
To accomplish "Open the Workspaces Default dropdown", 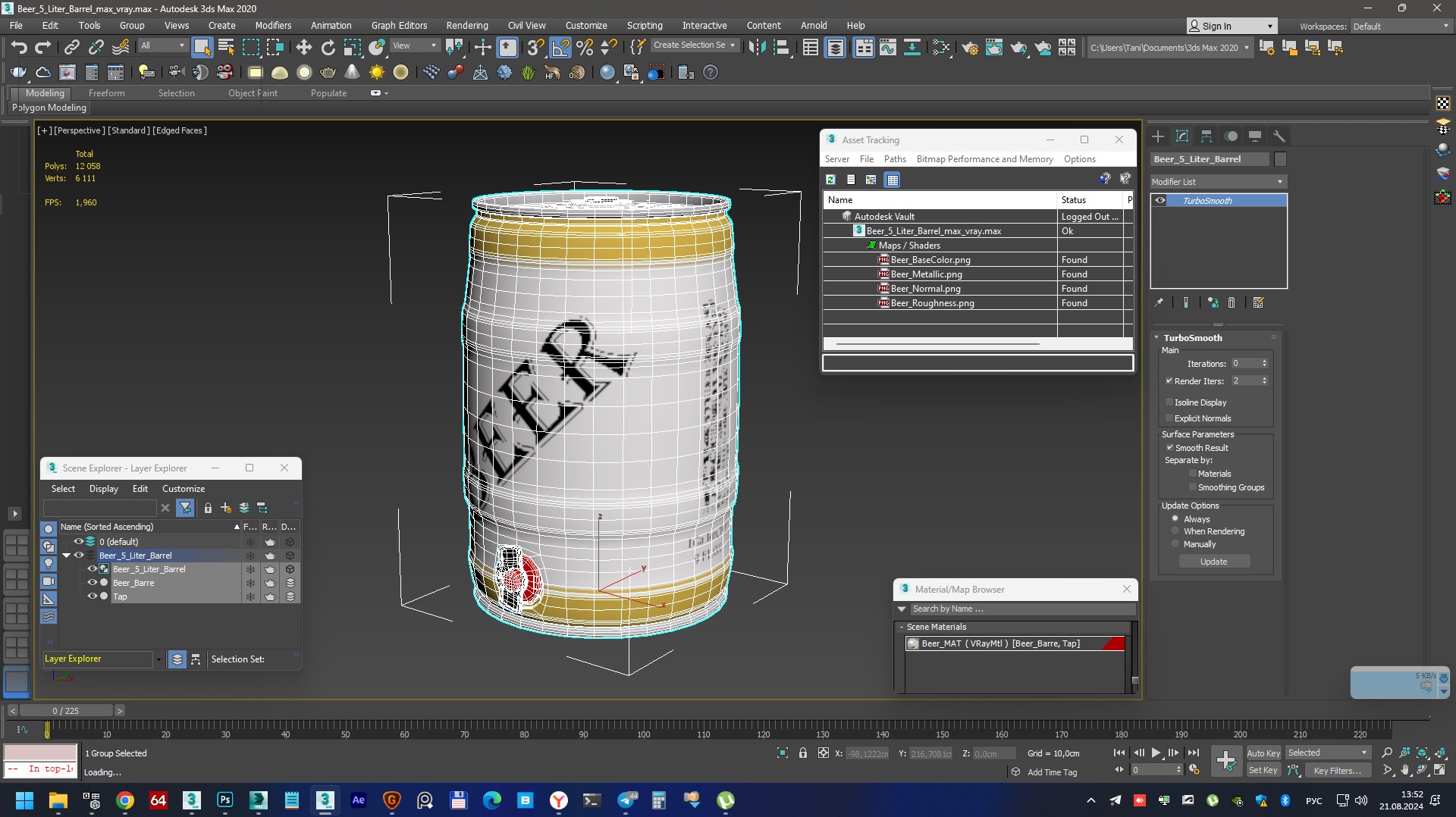I will click(1401, 26).
